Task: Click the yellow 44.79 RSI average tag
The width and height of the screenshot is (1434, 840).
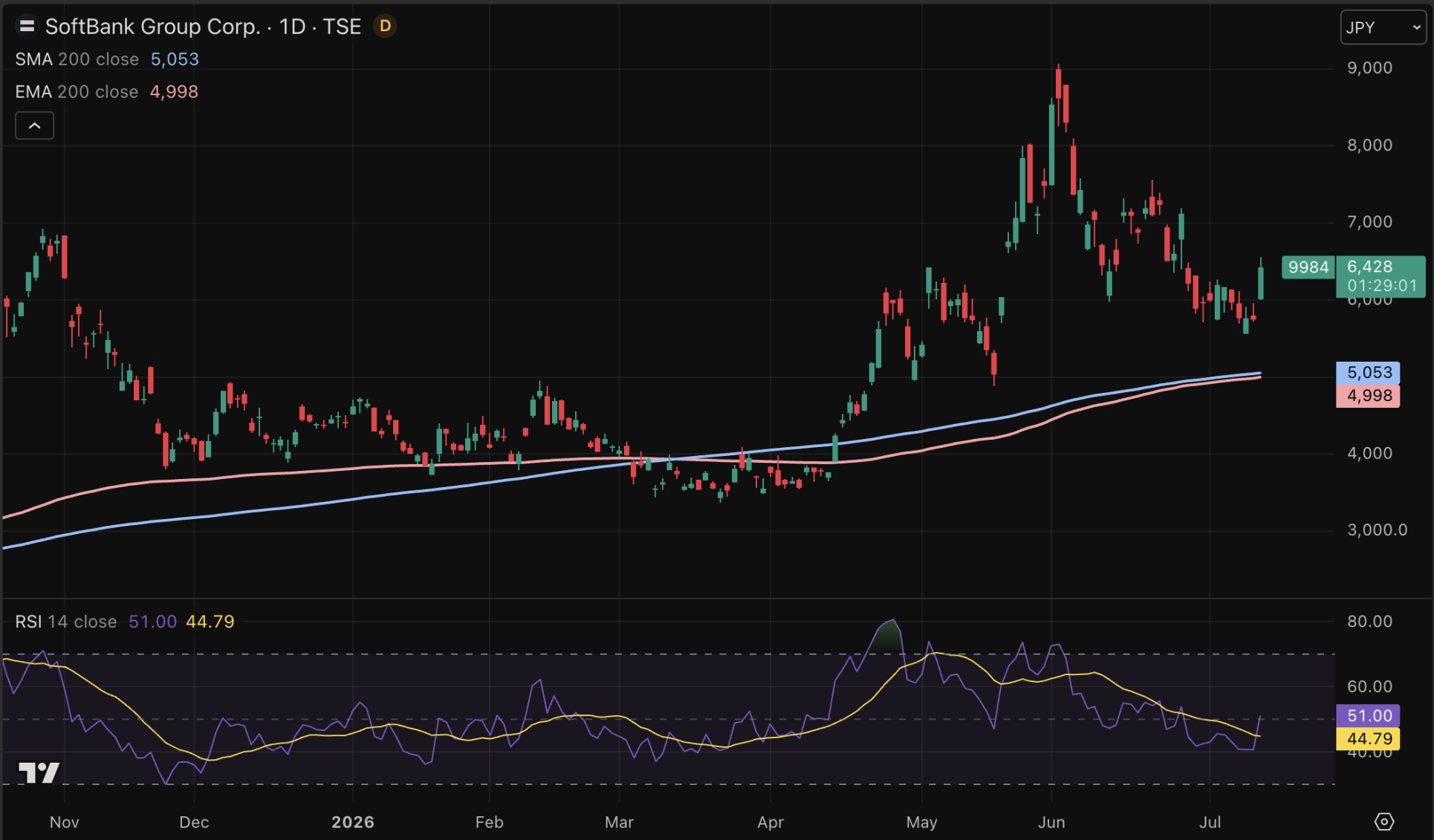Action: [1369, 739]
